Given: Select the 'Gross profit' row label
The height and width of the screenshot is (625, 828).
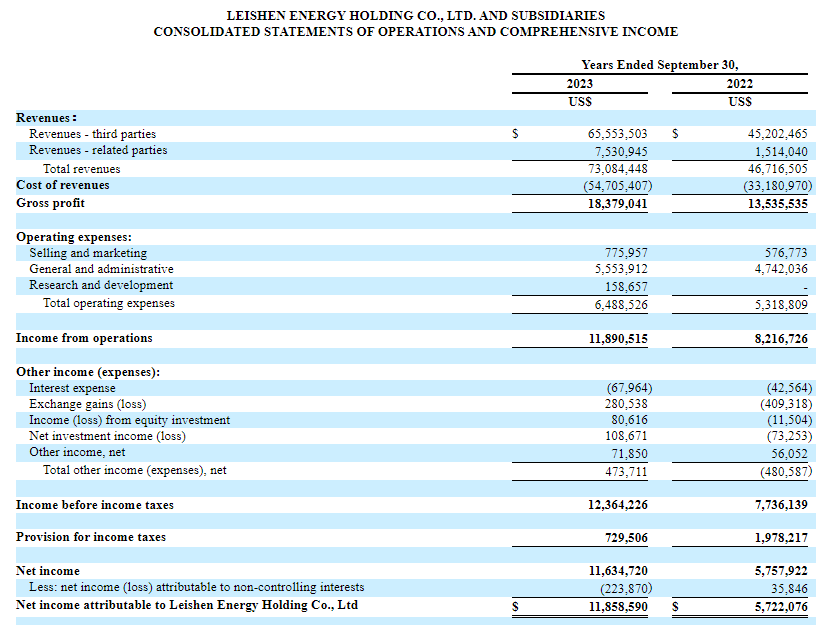Looking at the screenshot, I should click(x=51, y=203).
